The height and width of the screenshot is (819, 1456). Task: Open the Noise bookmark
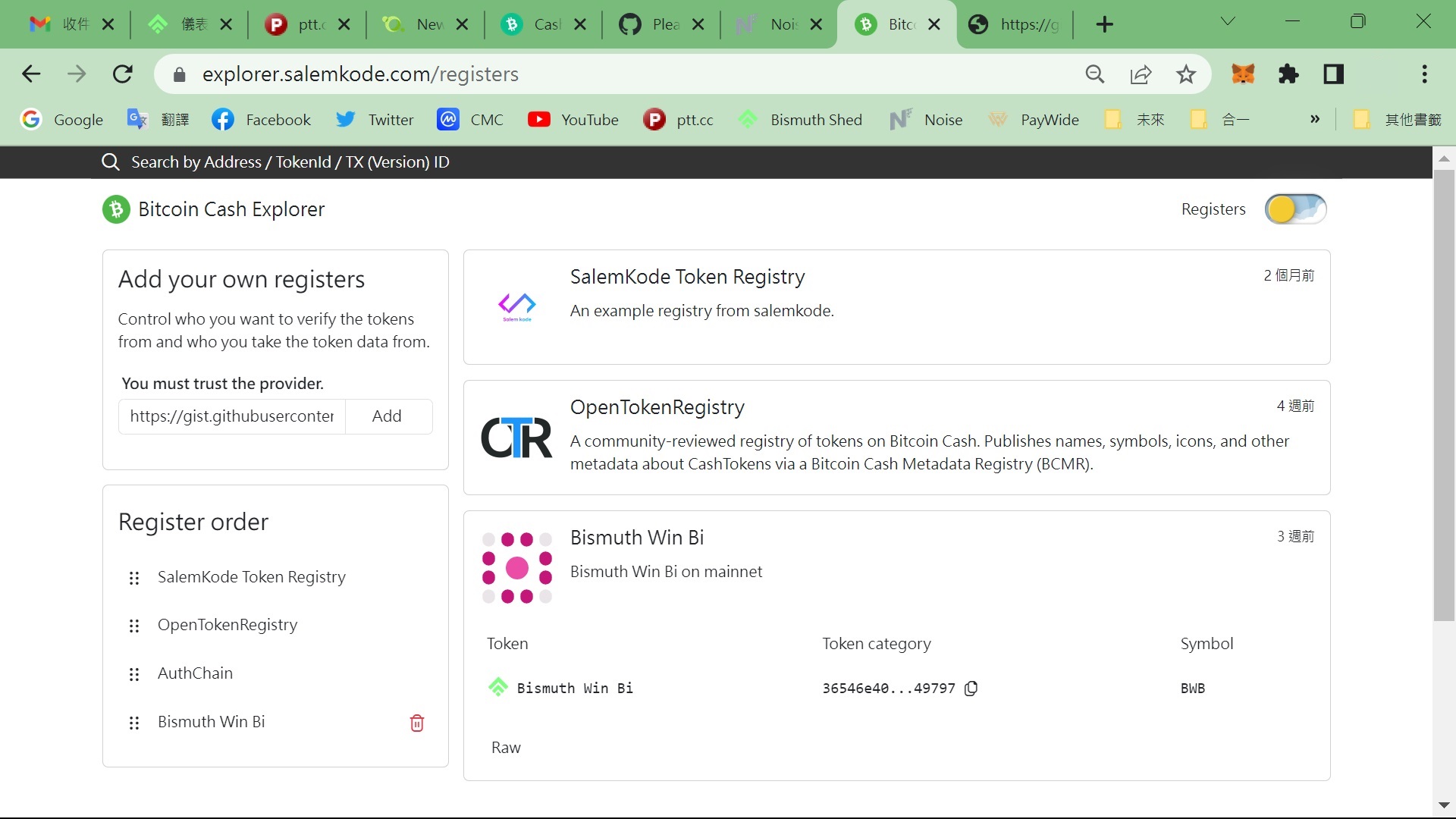926,120
